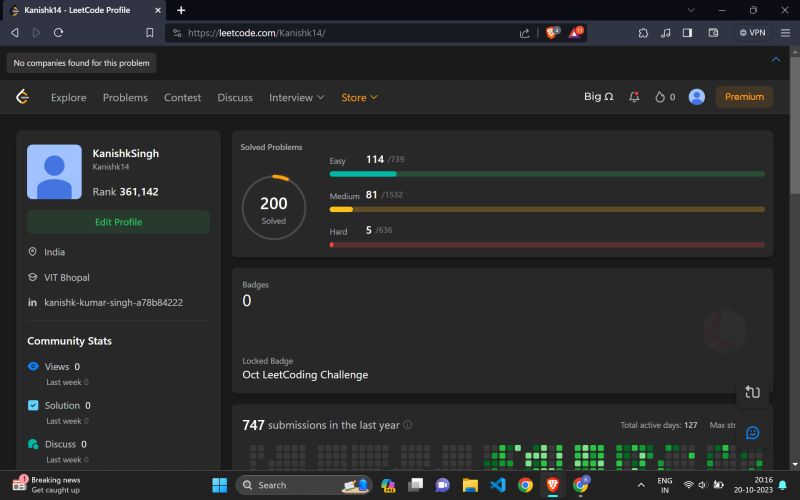Click the Brave Rewards triangle icon
The height and width of the screenshot is (500, 800).
[576, 33]
